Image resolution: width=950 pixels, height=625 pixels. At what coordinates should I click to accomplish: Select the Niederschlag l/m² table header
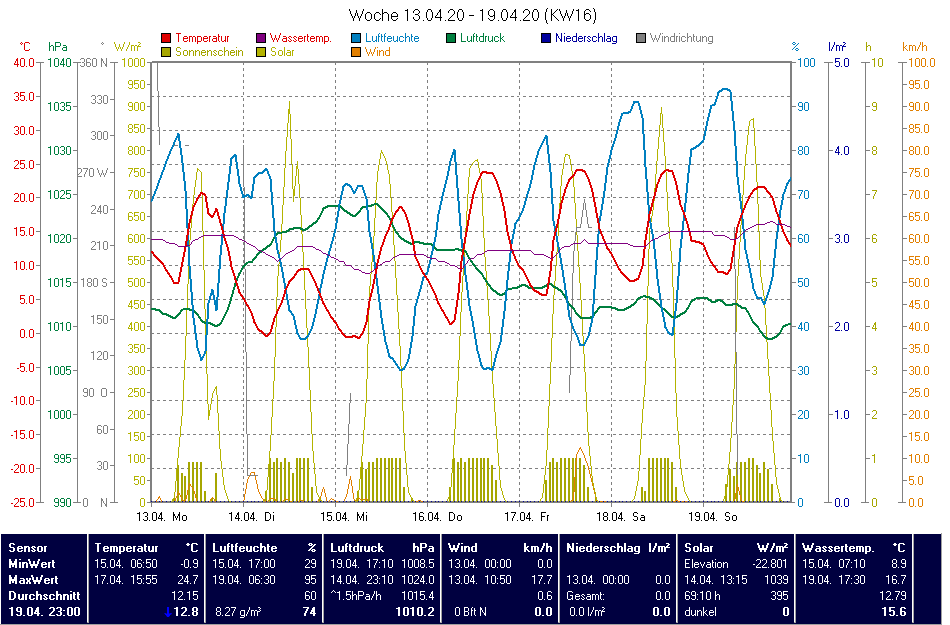[x=618, y=548]
